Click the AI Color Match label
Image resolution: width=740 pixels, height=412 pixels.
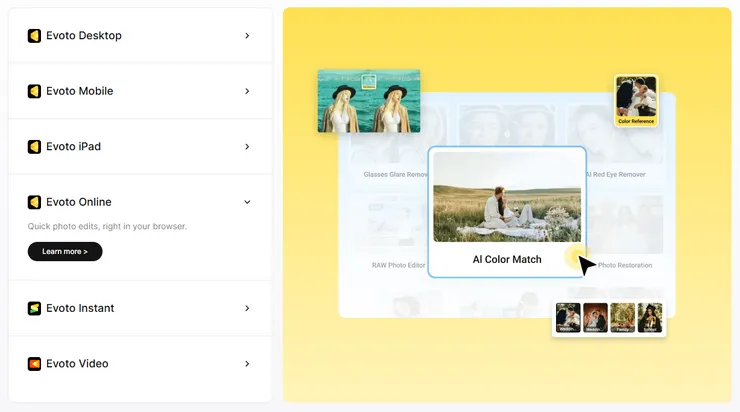click(x=507, y=260)
